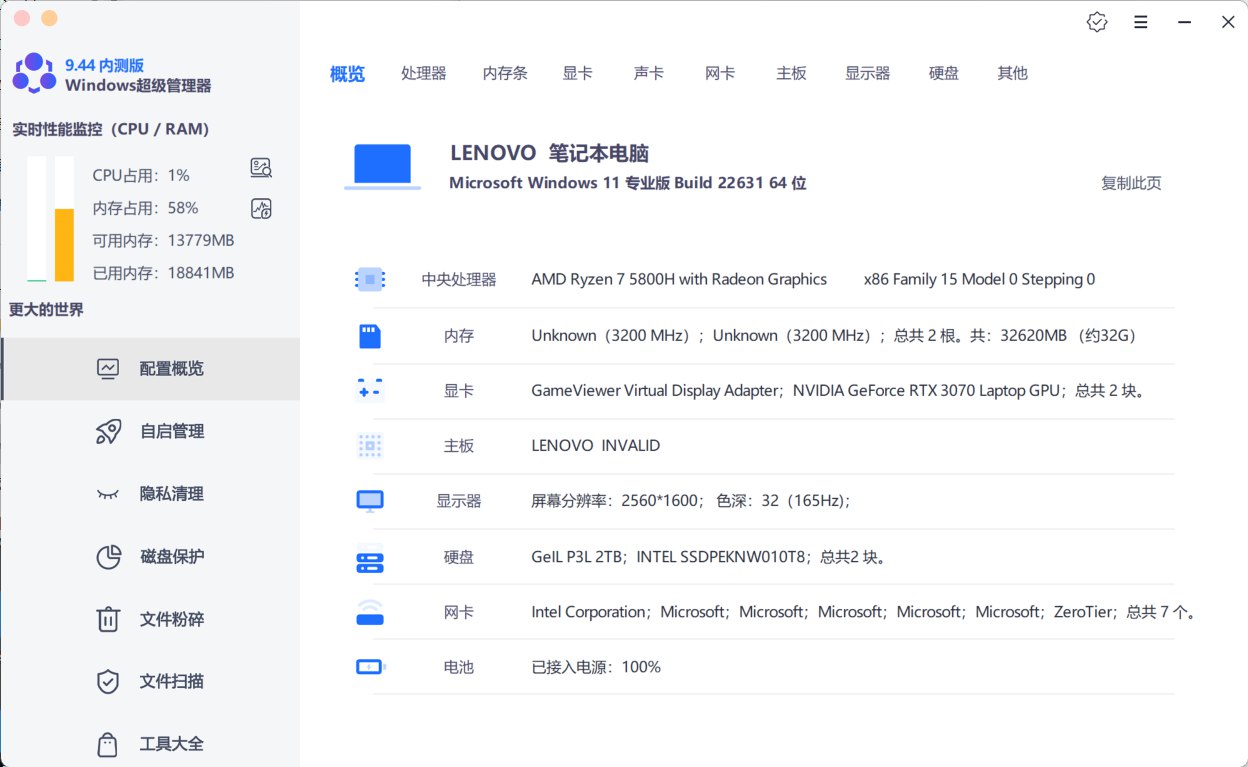The height and width of the screenshot is (767, 1248).
Task: Open 自启管理 rocket icon in sidebar
Action: (x=108, y=431)
